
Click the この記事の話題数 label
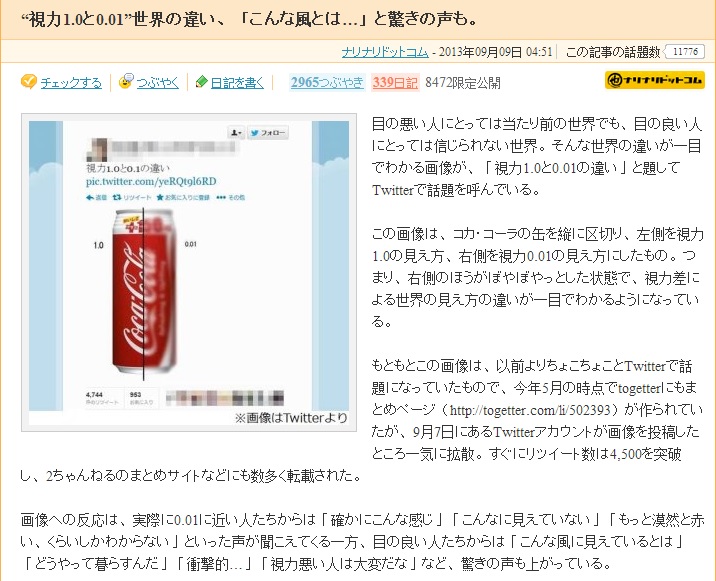[x=613, y=52]
